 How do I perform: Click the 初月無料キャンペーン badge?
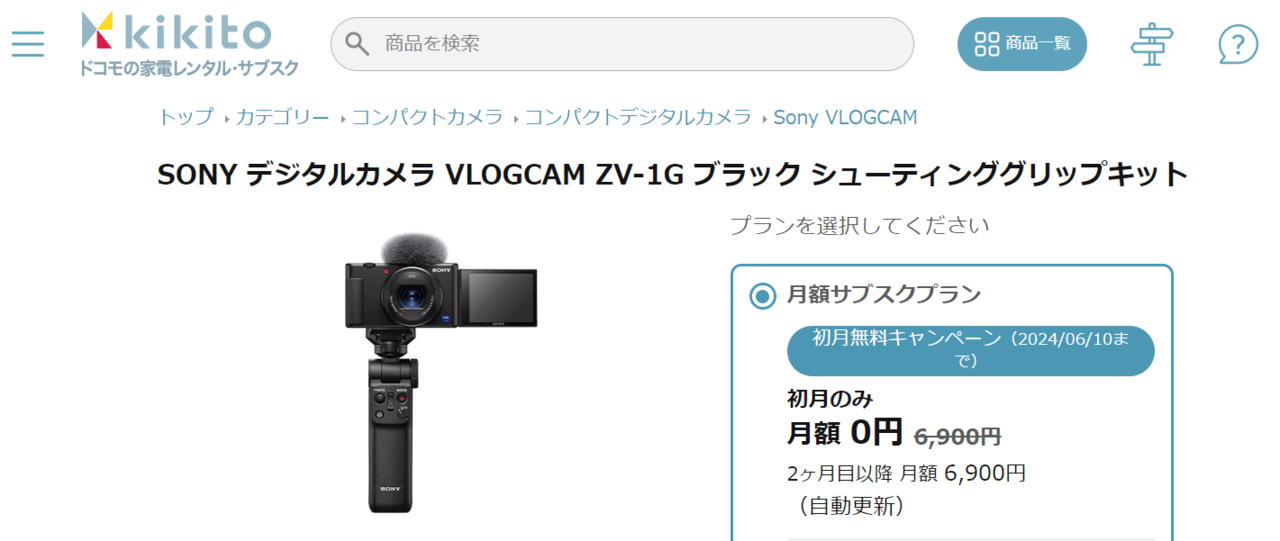point(971,350)
